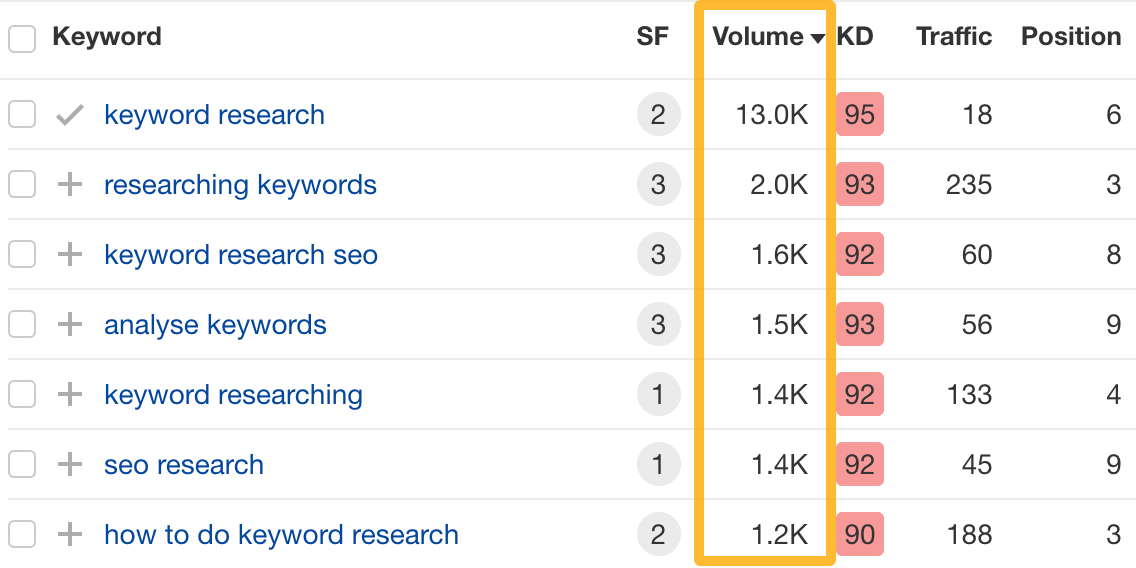Expand SERP features count for analyse keywords
This screenshot has height=568, width=1136.
tap(657, 325)
